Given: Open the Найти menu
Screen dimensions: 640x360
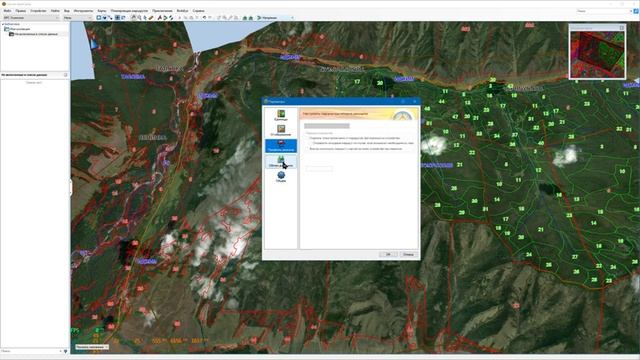Looking at the screenshot, I should click(x=55, y=11).
